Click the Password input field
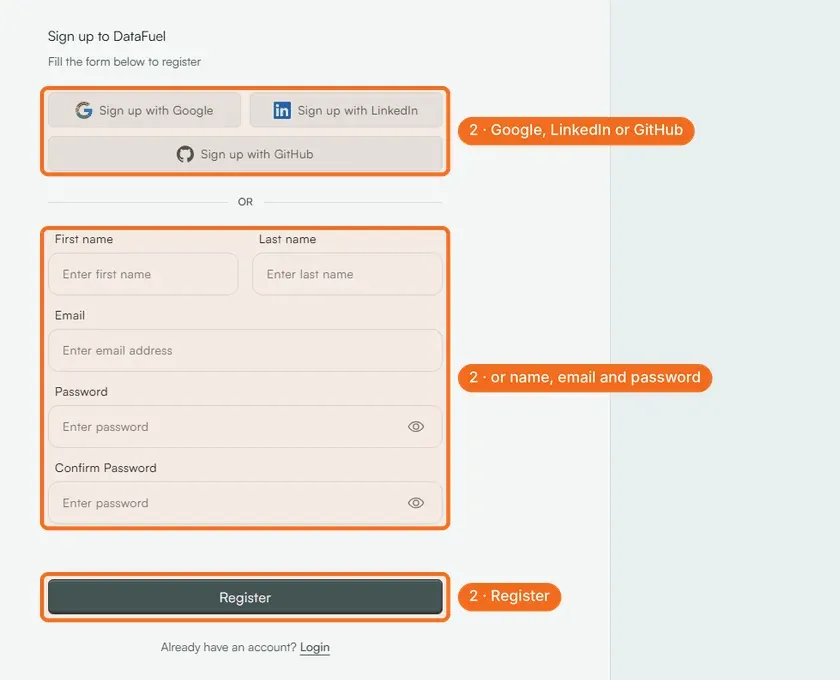This screenshot has height=680, width=840. [245, 427]
